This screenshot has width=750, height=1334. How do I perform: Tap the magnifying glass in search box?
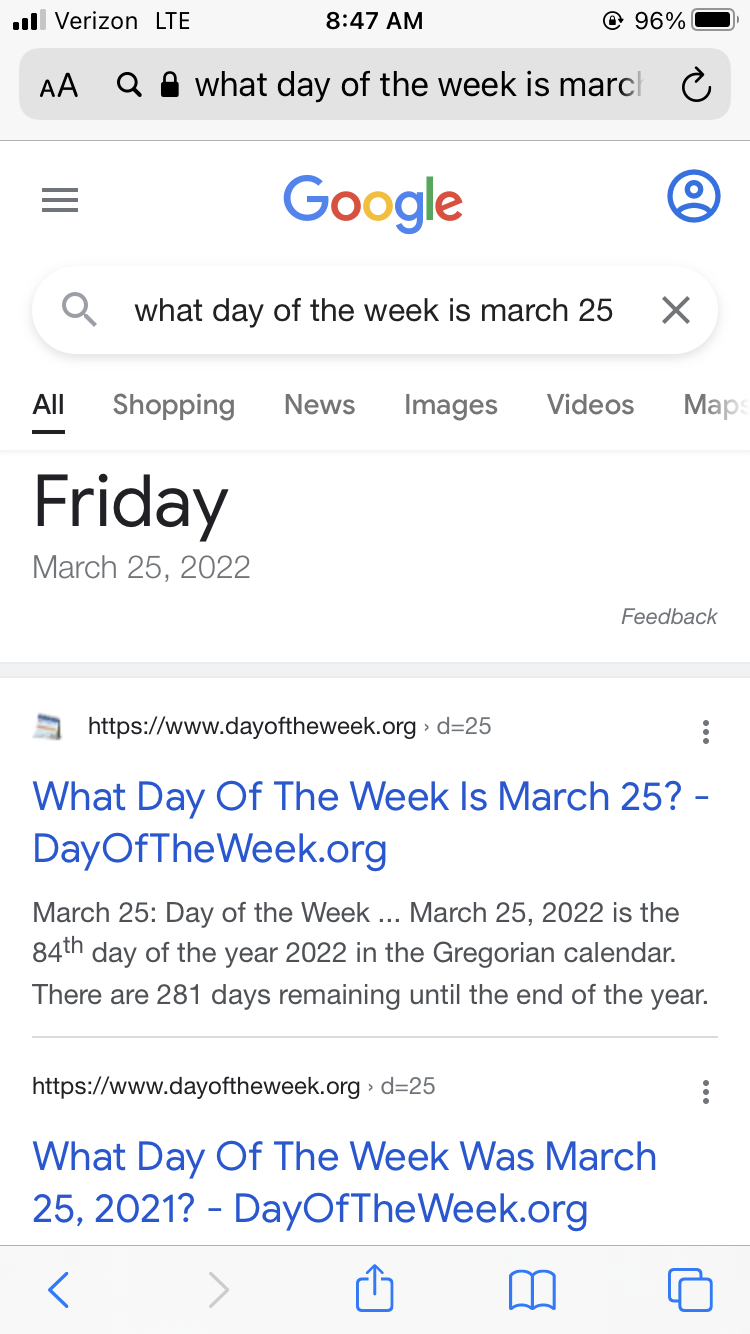click(x=80, y=311)
